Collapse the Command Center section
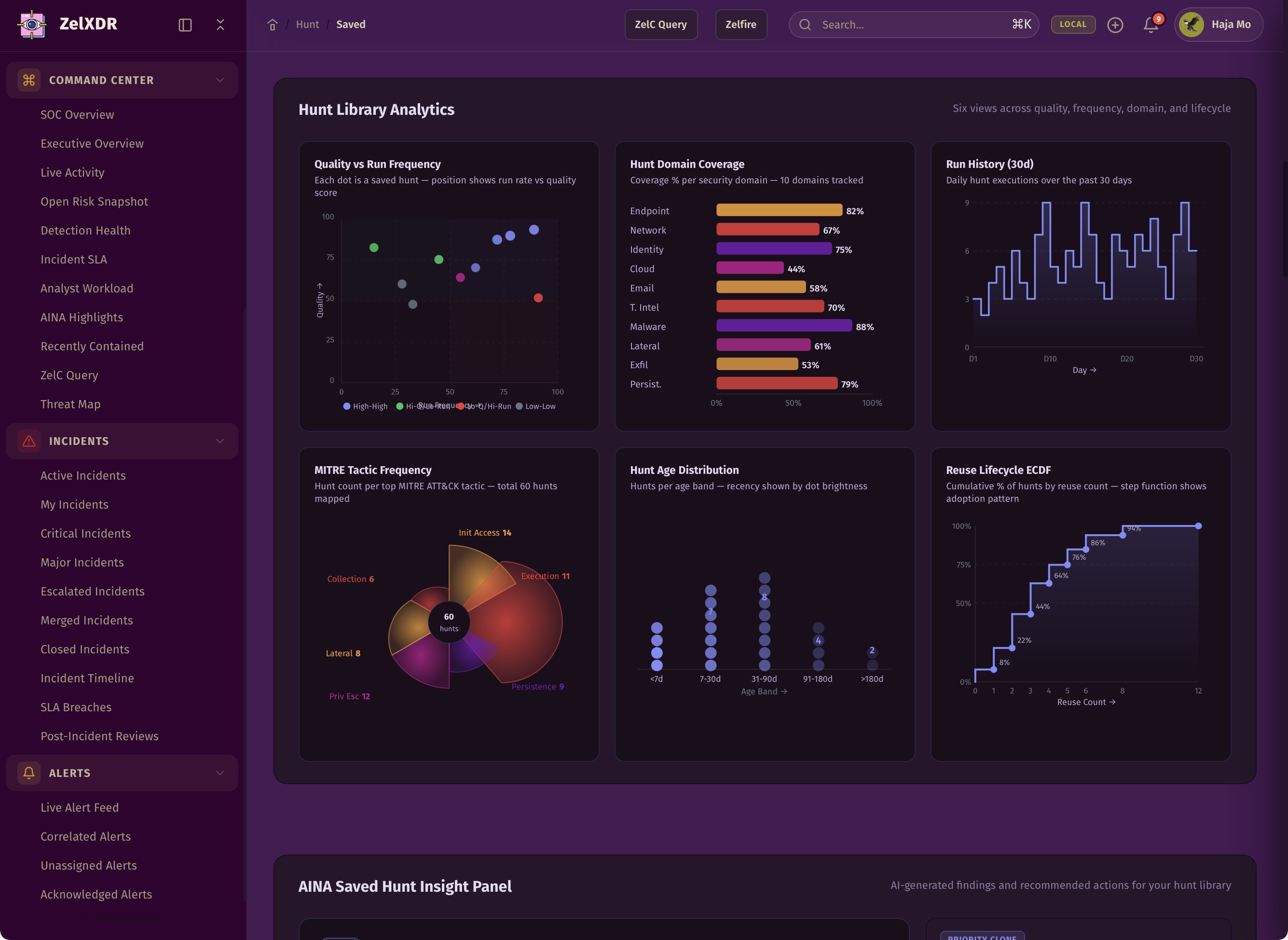The width and height of the screenshot is (1288, 940). (x=219, y=80)
